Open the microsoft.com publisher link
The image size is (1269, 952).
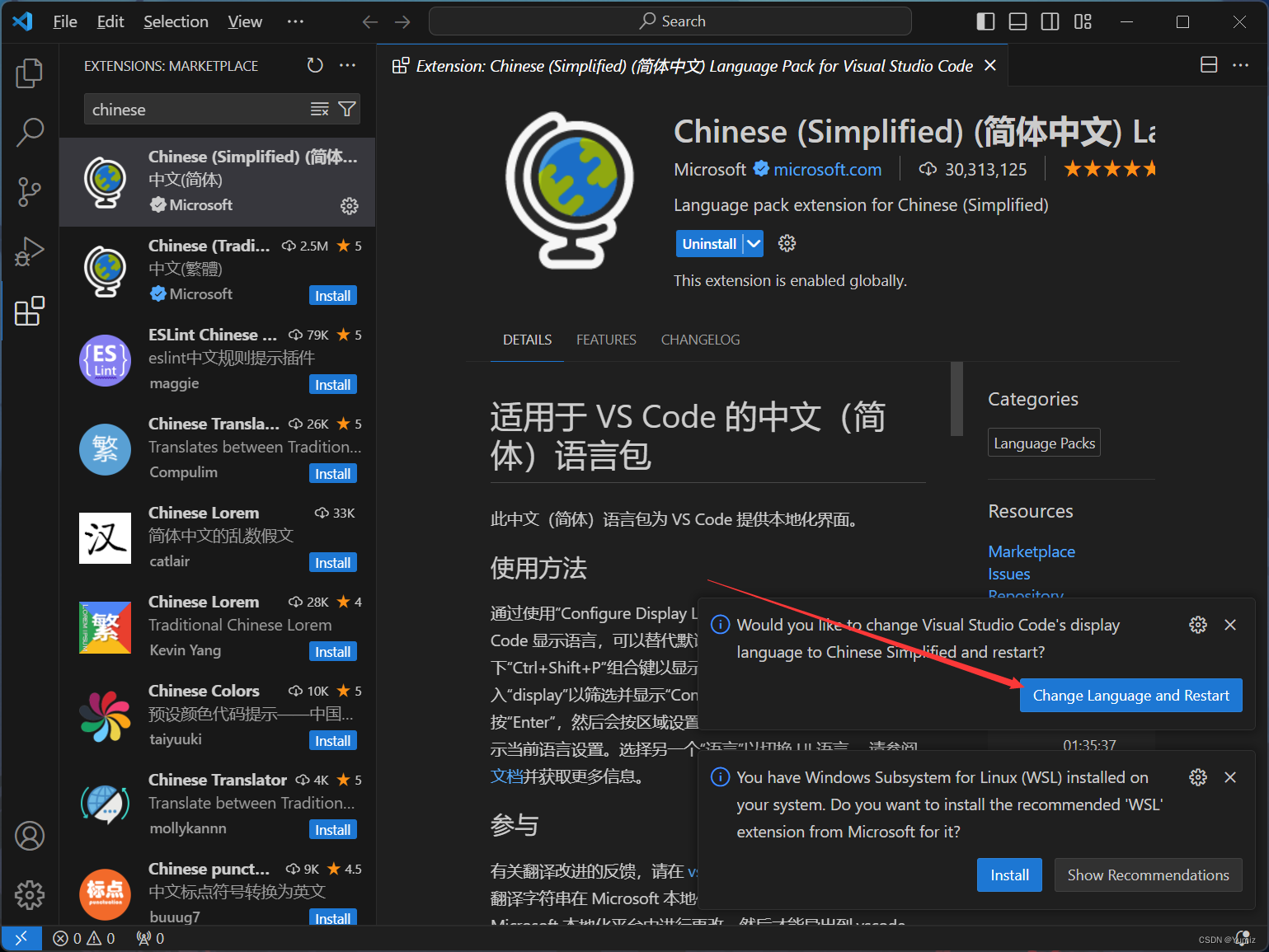pos(828,170)
